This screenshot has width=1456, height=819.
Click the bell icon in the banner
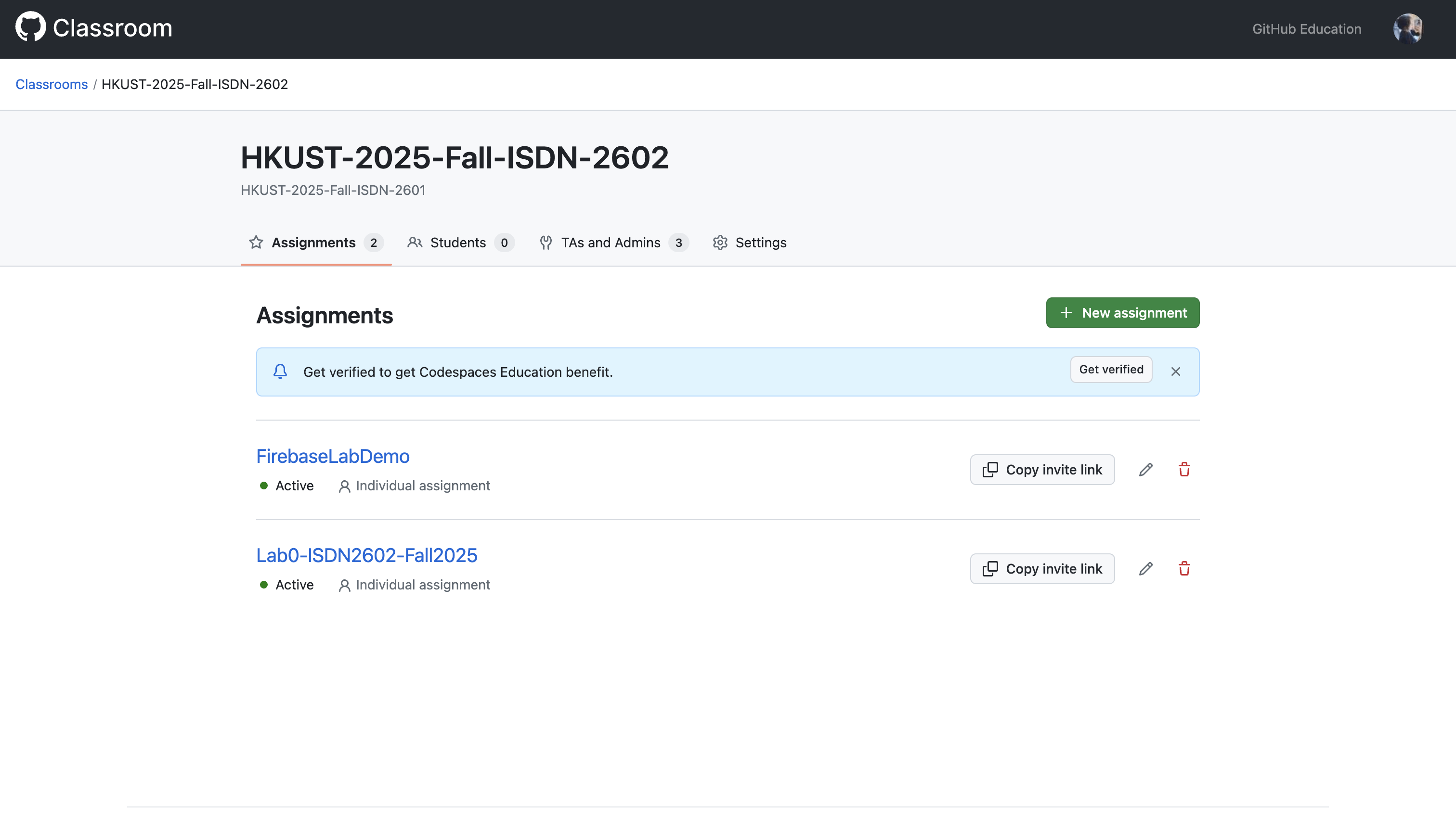point(280,371)
